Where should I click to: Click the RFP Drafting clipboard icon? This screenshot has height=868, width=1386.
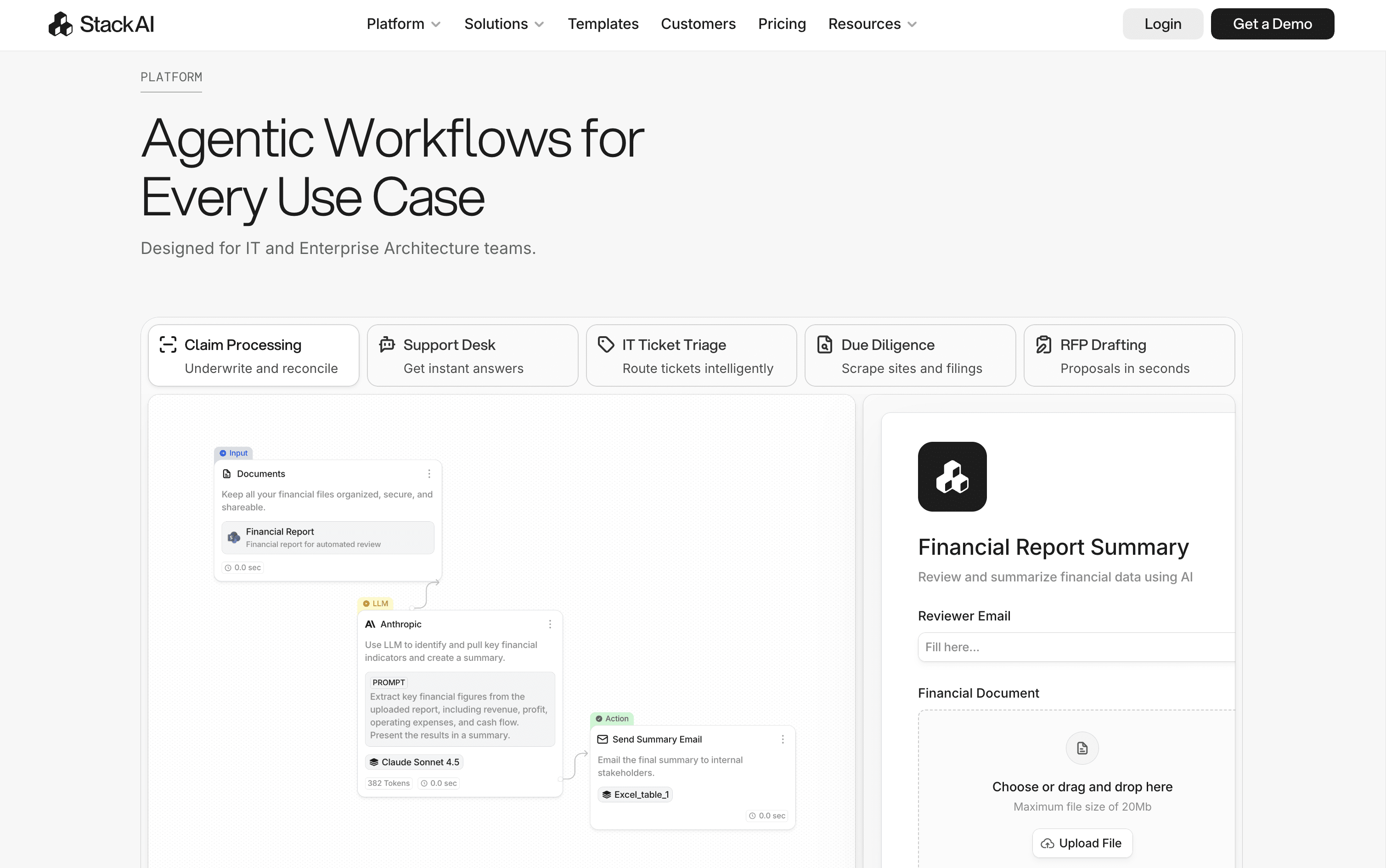tap(1044, 344)
